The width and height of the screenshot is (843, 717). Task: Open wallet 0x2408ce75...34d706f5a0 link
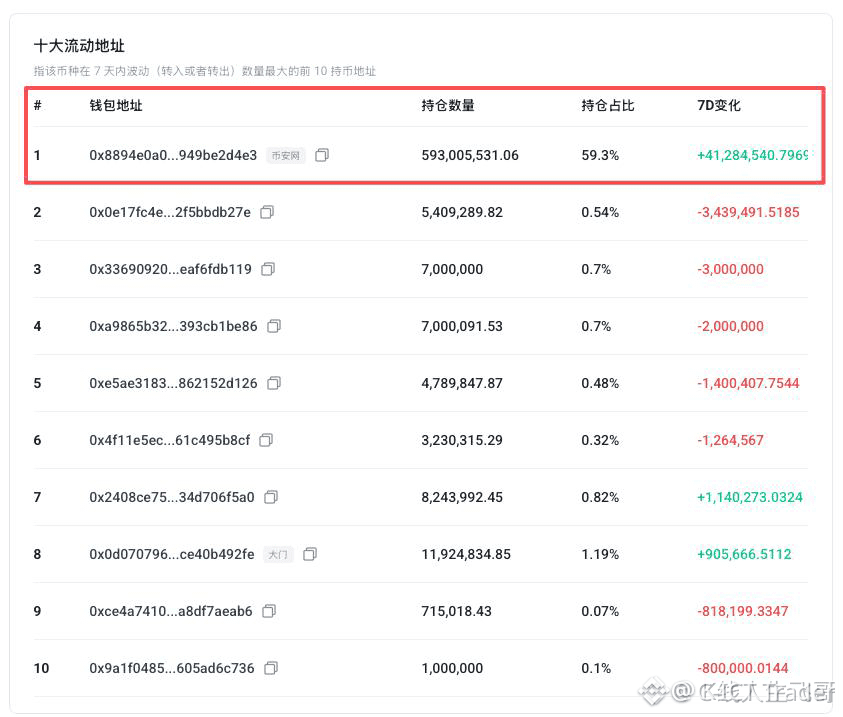172,497
